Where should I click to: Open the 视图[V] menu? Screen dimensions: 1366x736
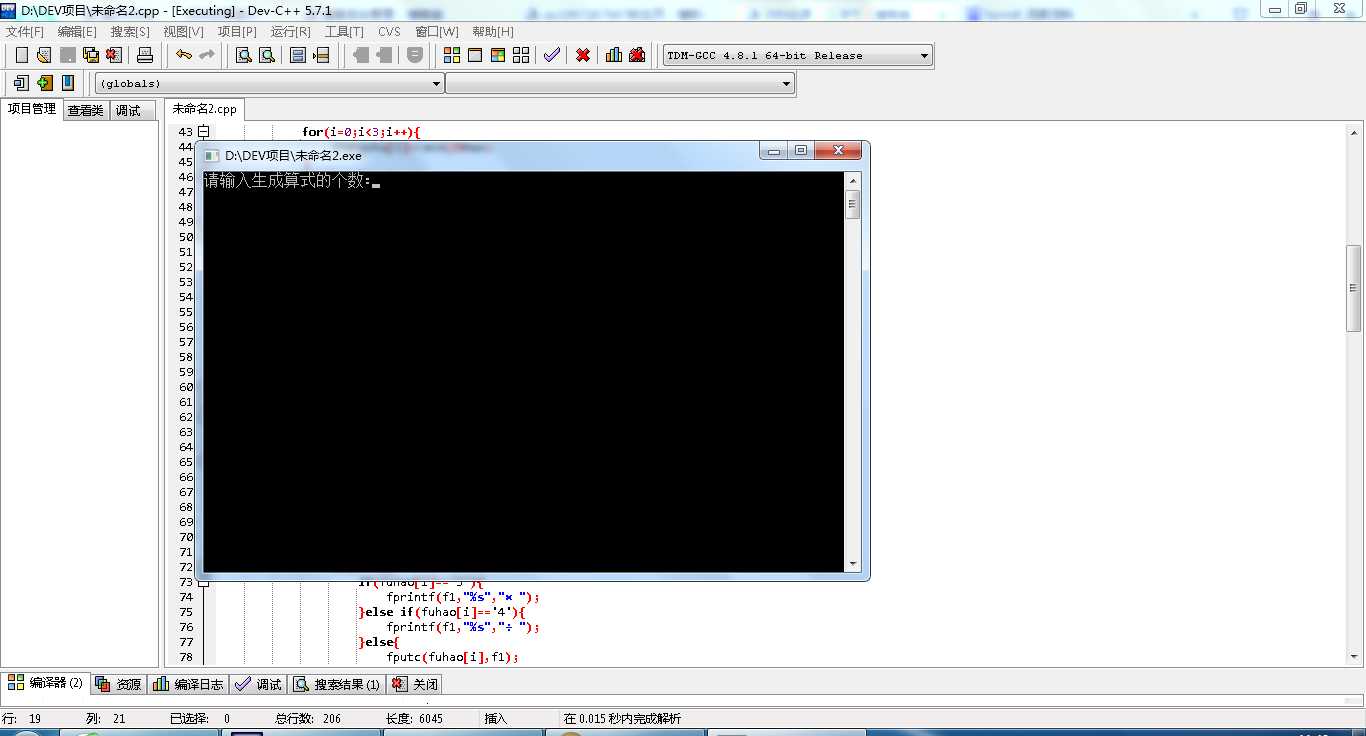pos(183,31)
